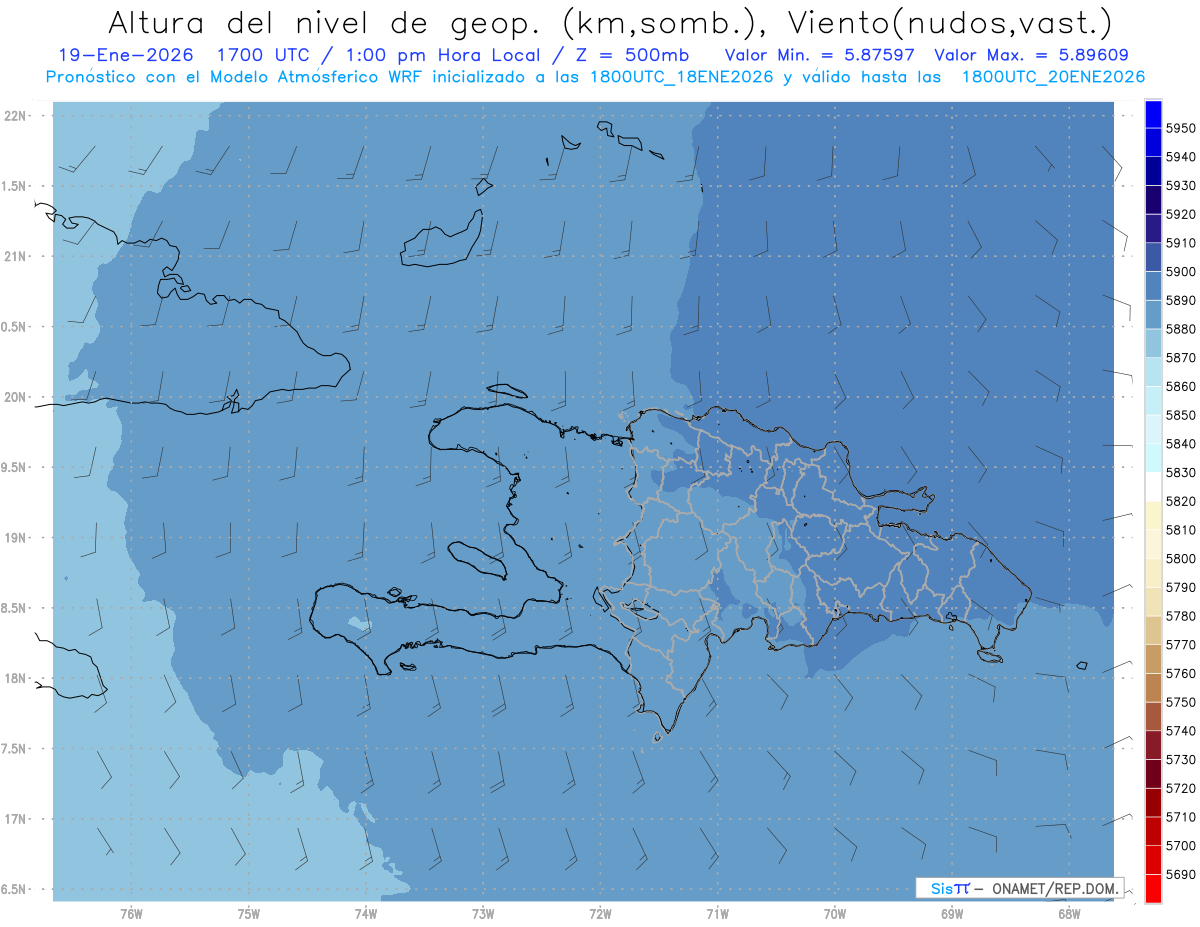This screenshot has height=927, width=1200.
Task: Click the '22N' latitude label
Action: tap(17, 116)
